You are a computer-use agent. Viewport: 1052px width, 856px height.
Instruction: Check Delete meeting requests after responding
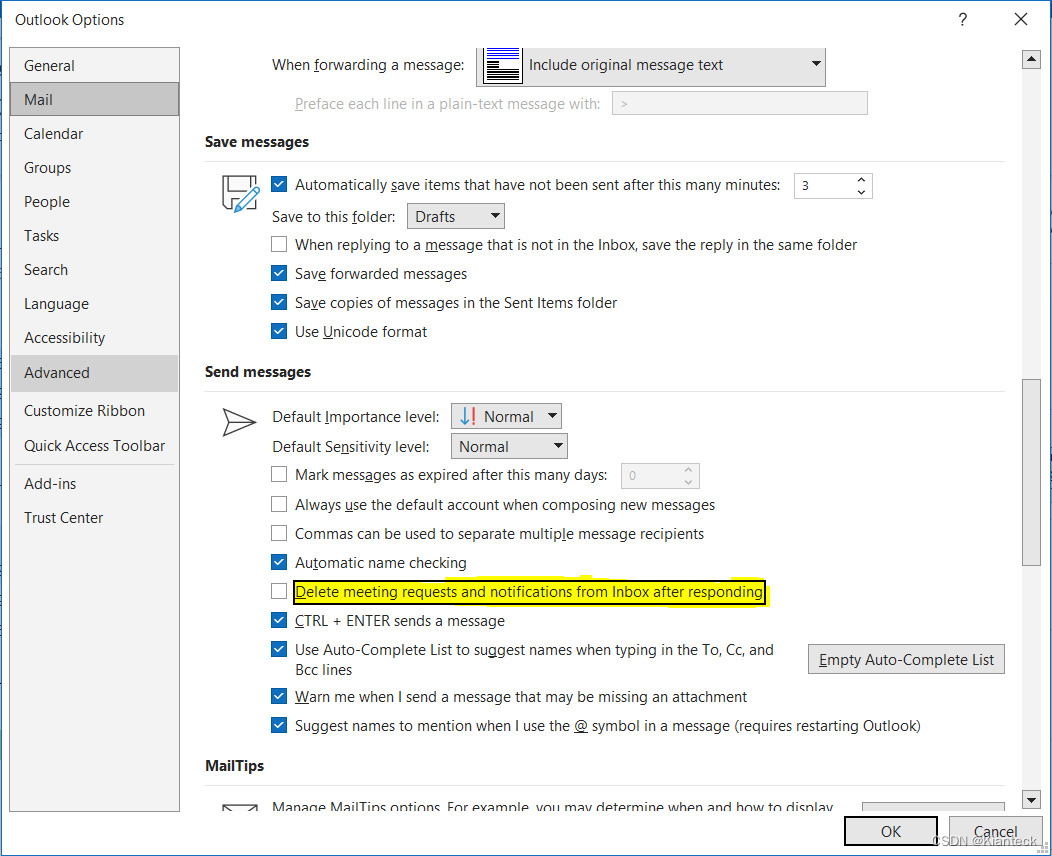[279, 590]
